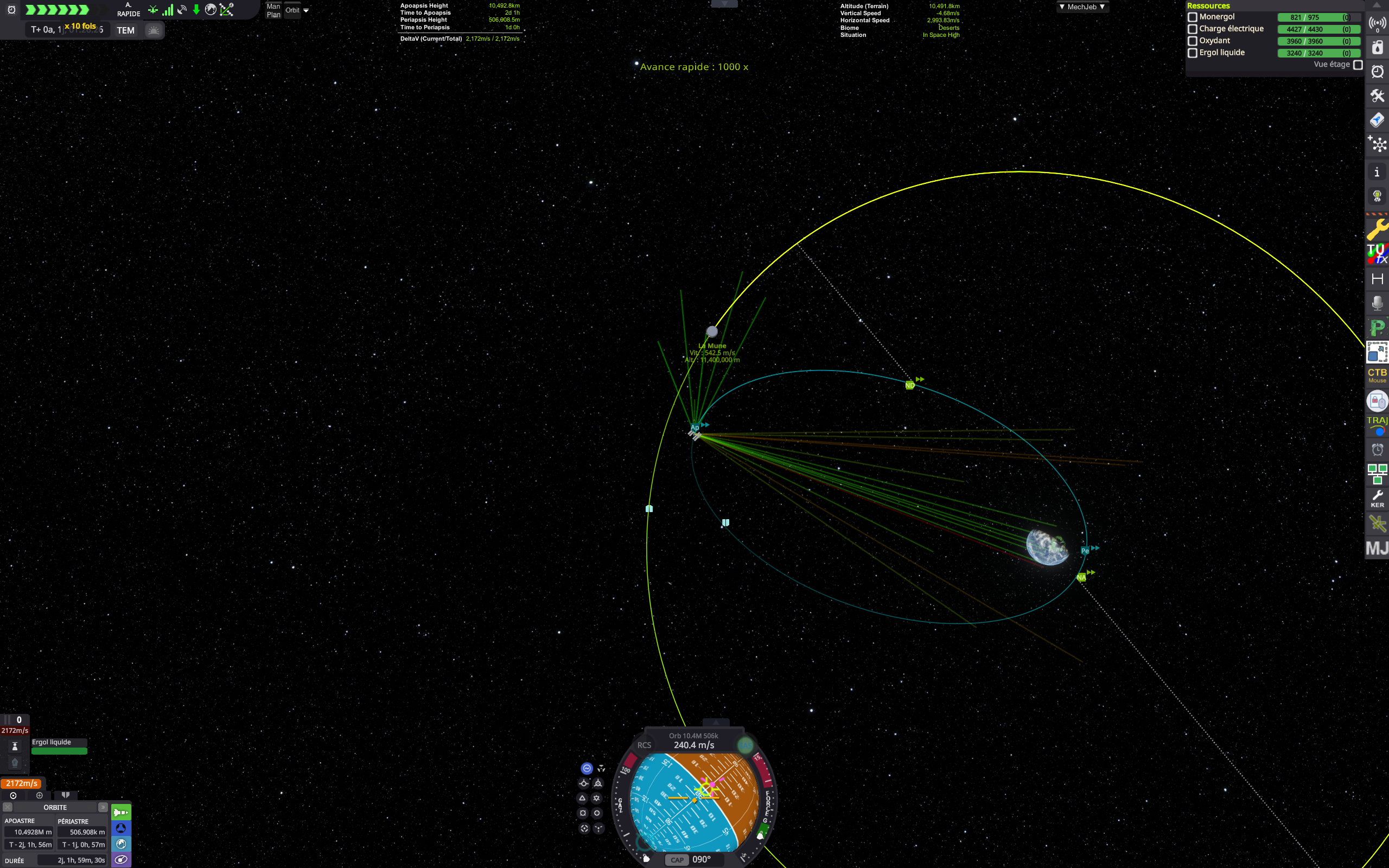Screen dimensions: 1389x868
Task: Check the Charge électrique checkbox
Action: (1193, 29)
